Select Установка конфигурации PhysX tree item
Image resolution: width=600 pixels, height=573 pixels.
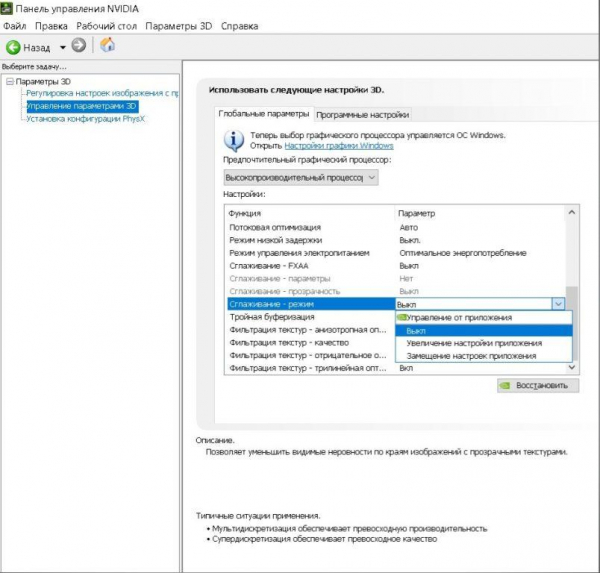(x=86, y=119)
